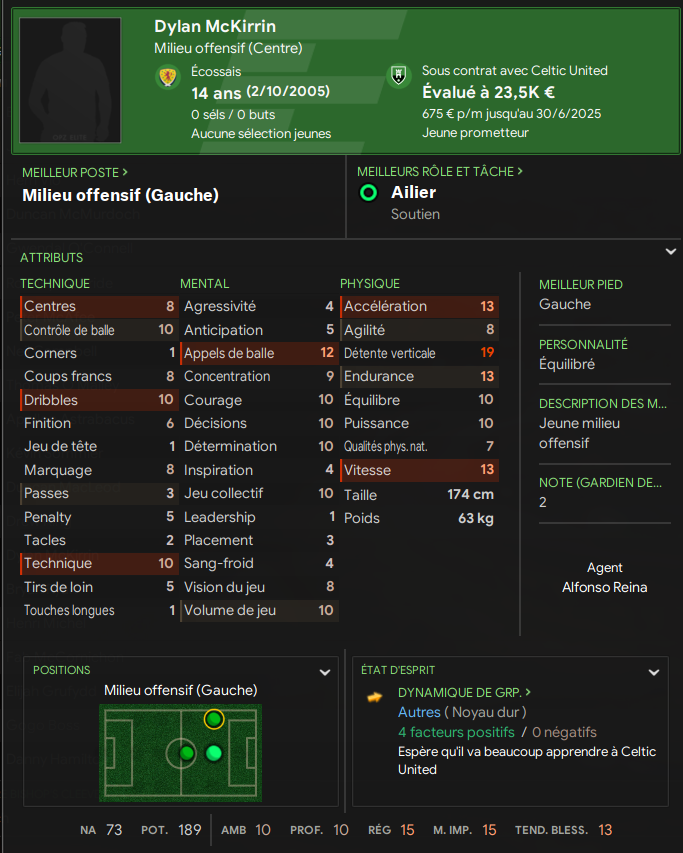Click the Mental column header
Screen dimensions: 683x853
point(204,284)
